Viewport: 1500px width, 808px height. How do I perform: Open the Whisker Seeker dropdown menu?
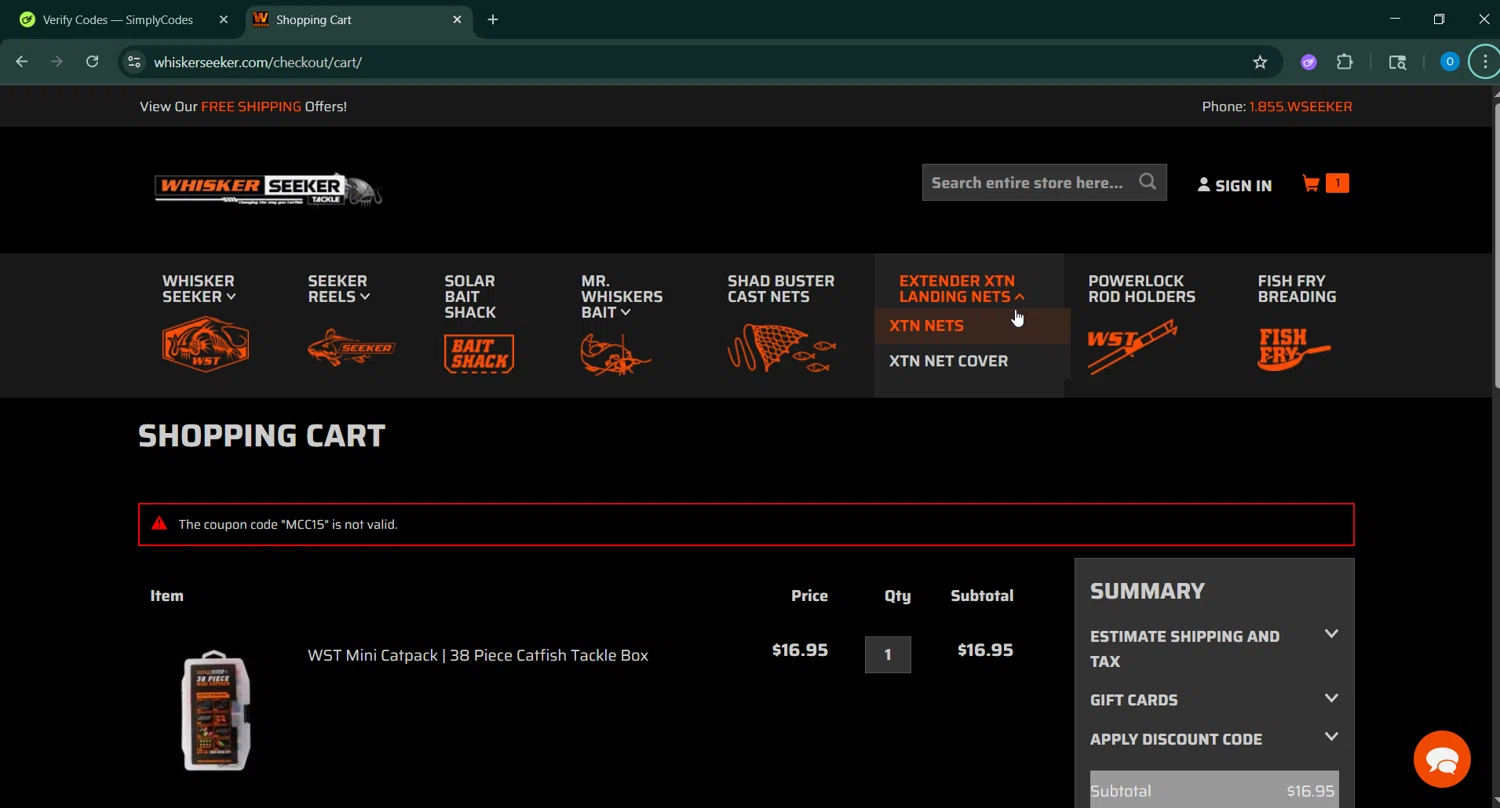[x=199, y=288]
